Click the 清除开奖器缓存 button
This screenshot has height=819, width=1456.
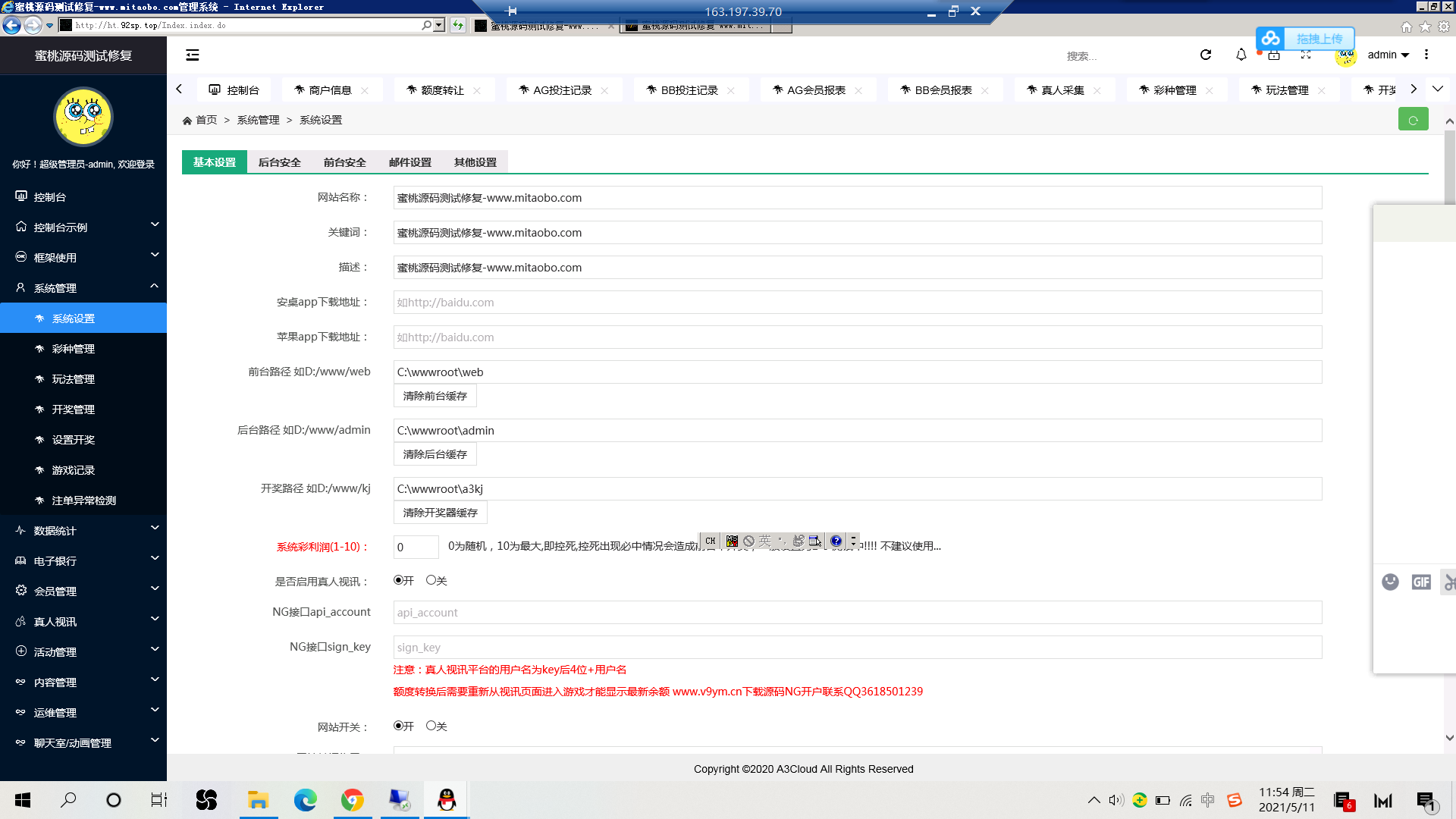coord(440,513)
